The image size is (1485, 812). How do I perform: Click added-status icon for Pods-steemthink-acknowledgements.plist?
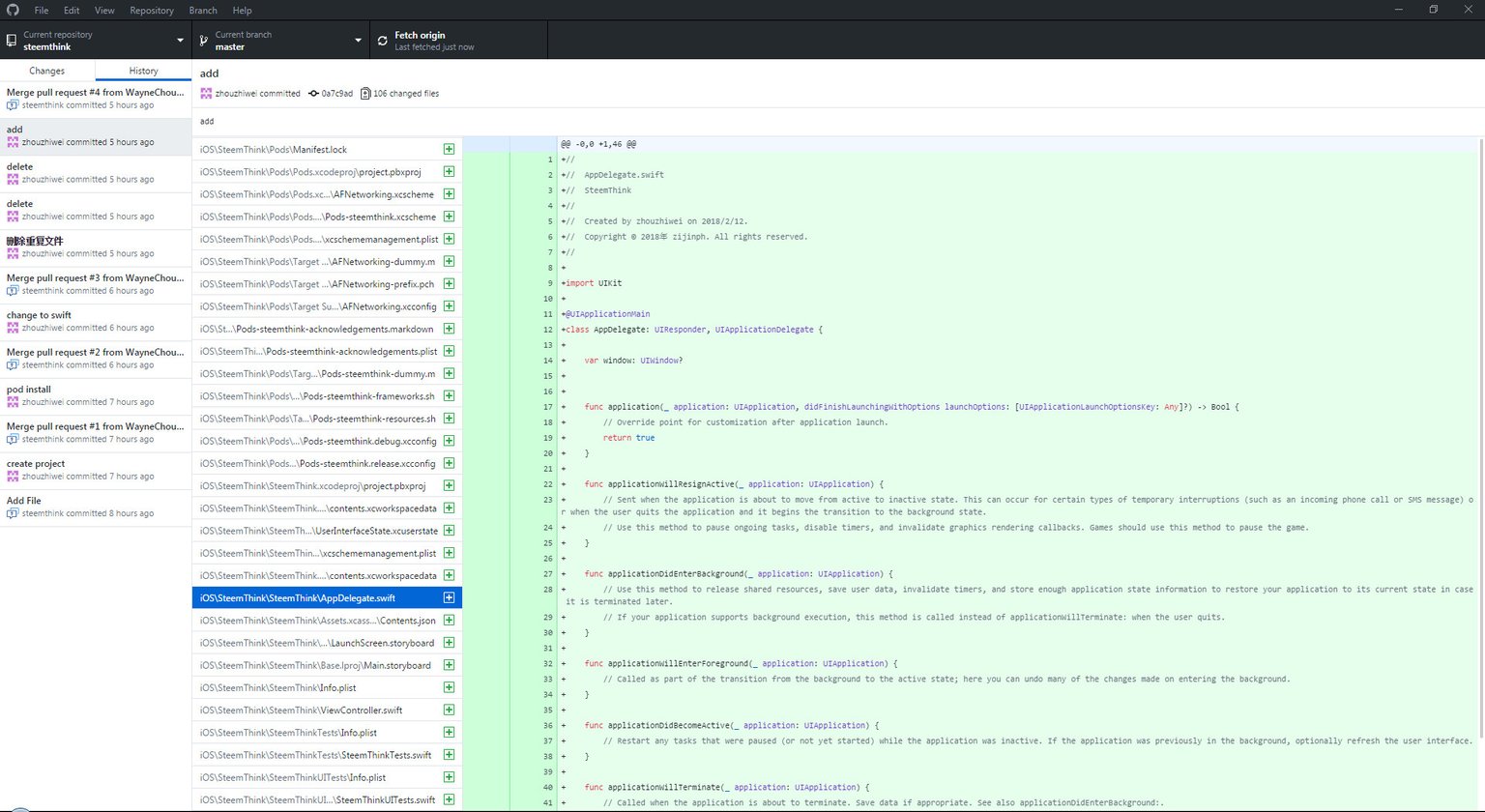(449, 351)
